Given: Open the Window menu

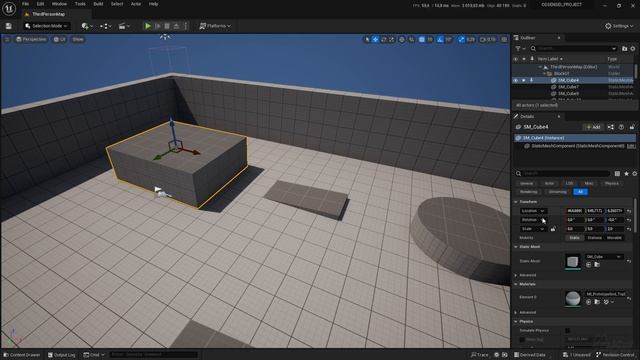Looking at the screenshot, I should click(x=59, y=4).
